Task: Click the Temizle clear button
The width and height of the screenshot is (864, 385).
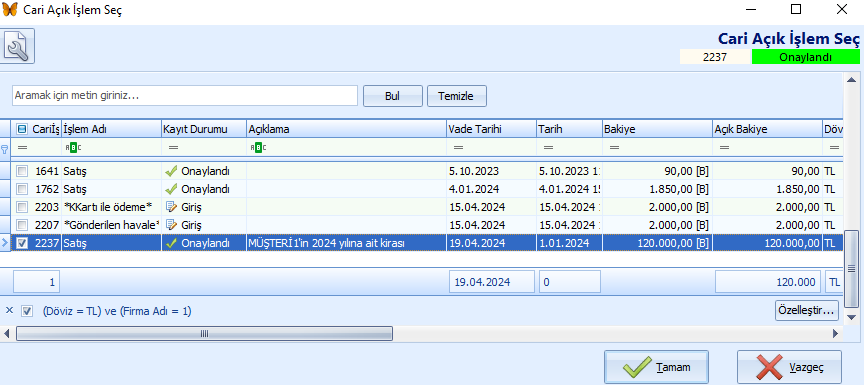Action: pyautogui.click(x=456, y=96)
